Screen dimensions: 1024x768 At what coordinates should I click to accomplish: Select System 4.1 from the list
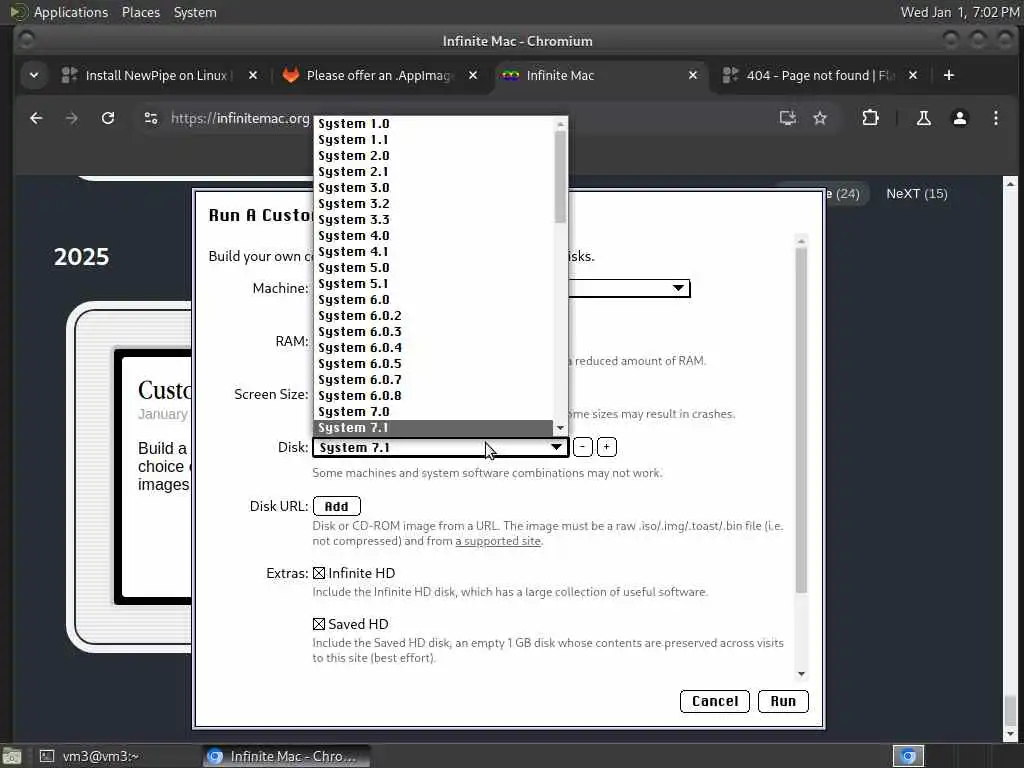point(434,251)
